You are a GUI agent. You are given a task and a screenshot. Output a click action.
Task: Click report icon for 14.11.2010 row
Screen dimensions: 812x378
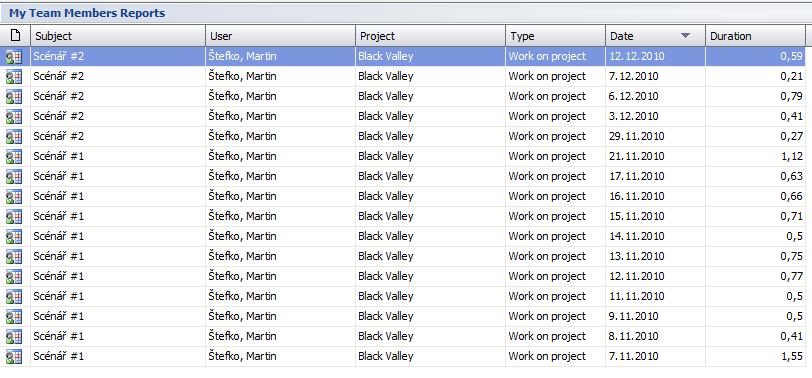[14, 237]
